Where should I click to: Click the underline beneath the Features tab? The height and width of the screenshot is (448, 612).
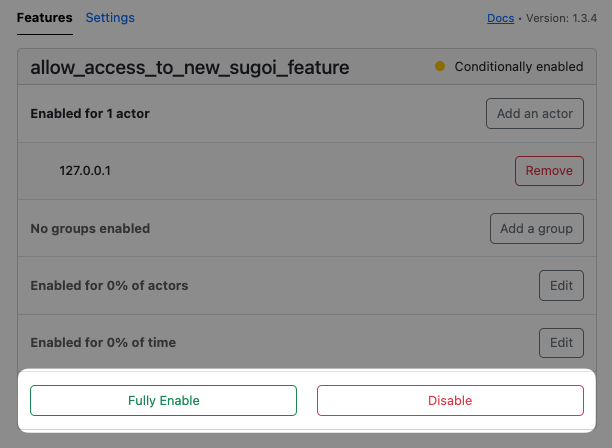(x=44, y=34)
